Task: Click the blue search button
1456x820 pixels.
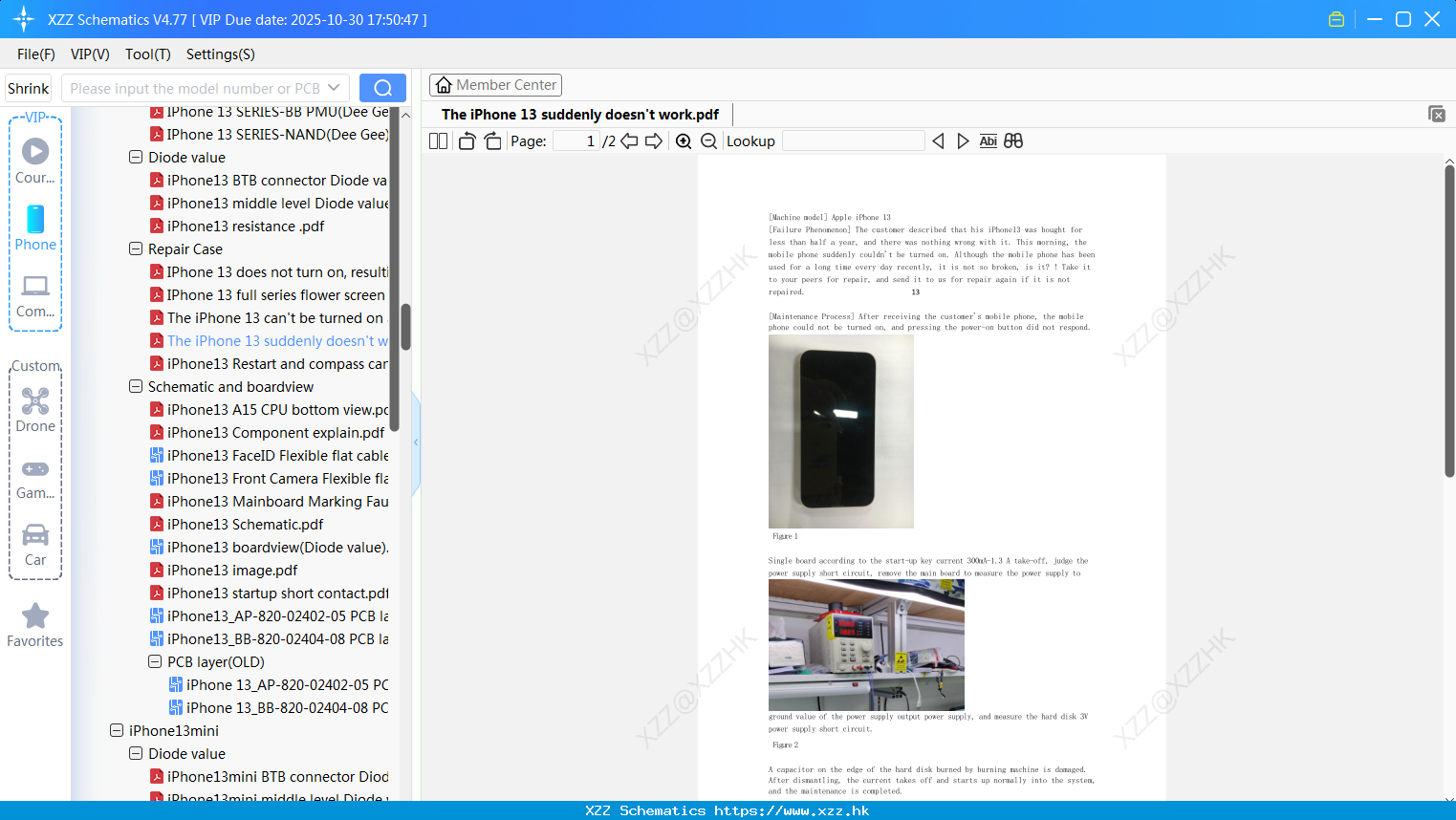Action: (382, 88)
